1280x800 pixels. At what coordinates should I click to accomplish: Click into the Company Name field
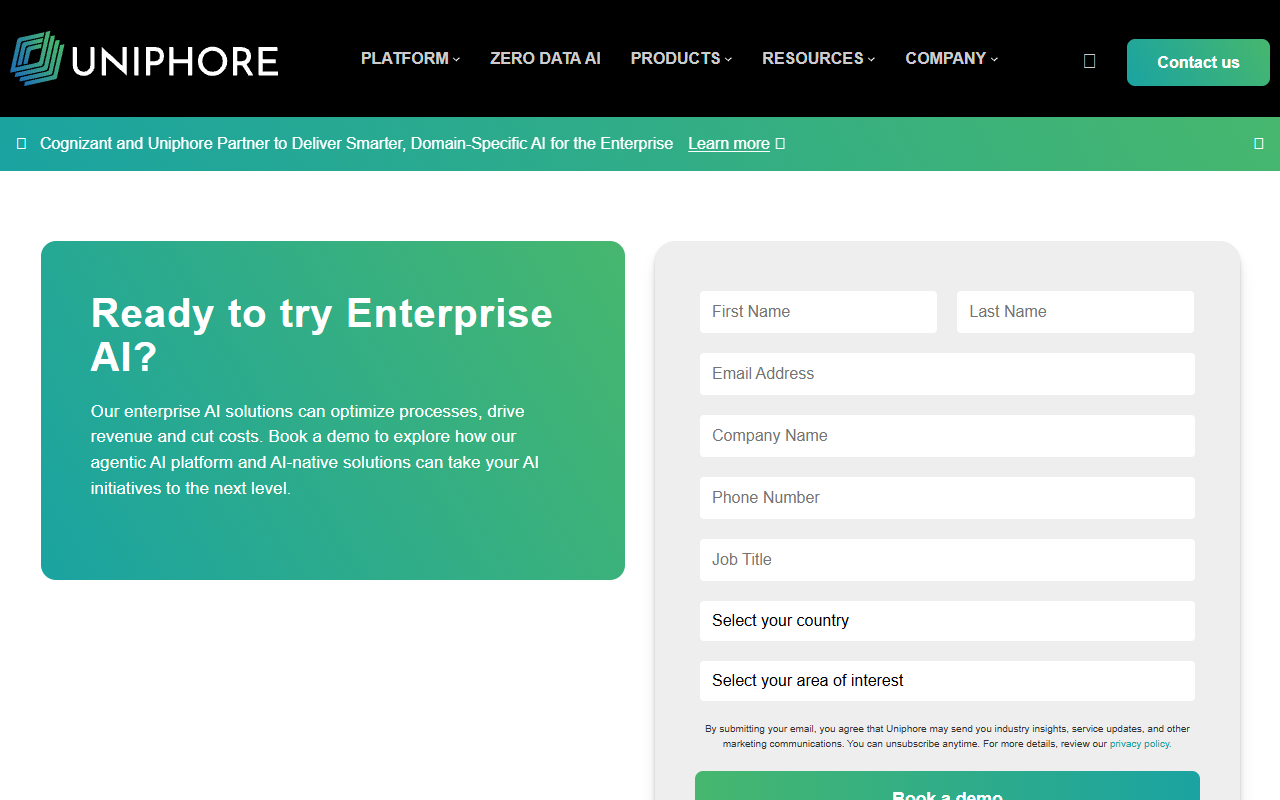point(947,436)
